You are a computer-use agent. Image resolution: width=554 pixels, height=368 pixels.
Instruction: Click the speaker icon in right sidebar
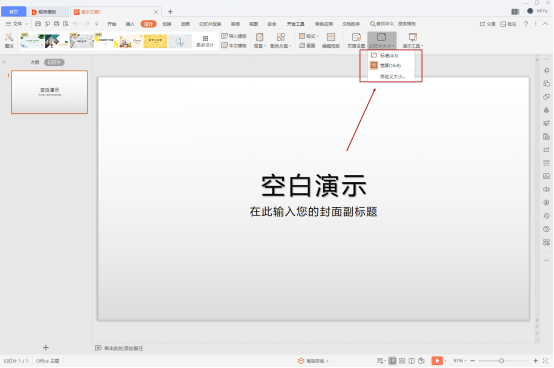pyautogui.click(x=546, y=189)
